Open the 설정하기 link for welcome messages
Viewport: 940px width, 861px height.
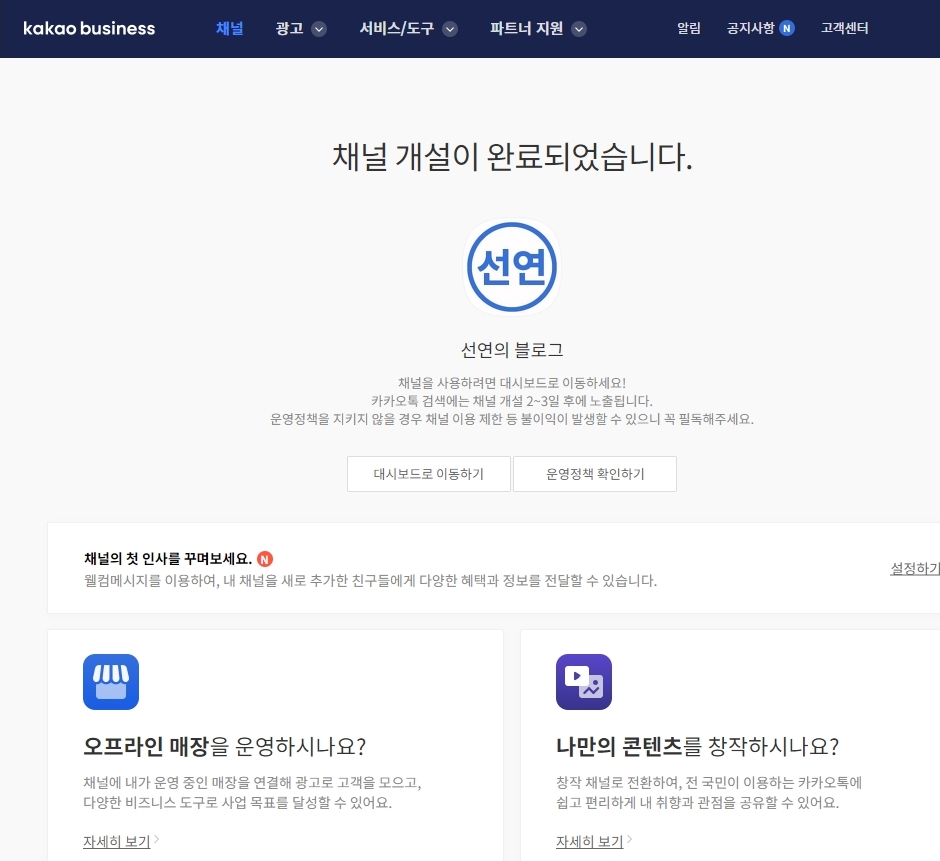(x=913, y=568)
